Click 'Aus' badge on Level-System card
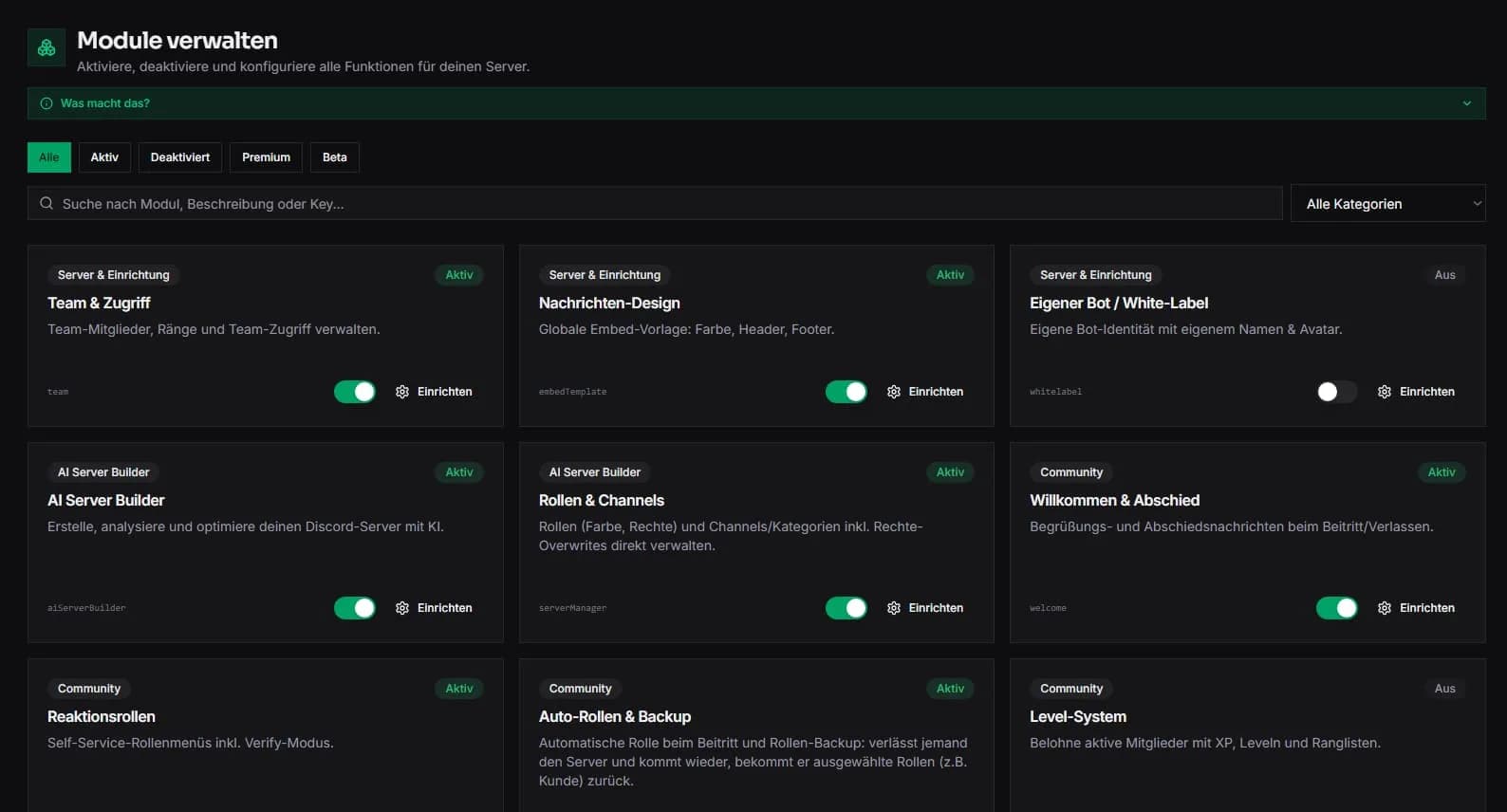Viewport: 1507px width, 812px height. [1445, 689]
